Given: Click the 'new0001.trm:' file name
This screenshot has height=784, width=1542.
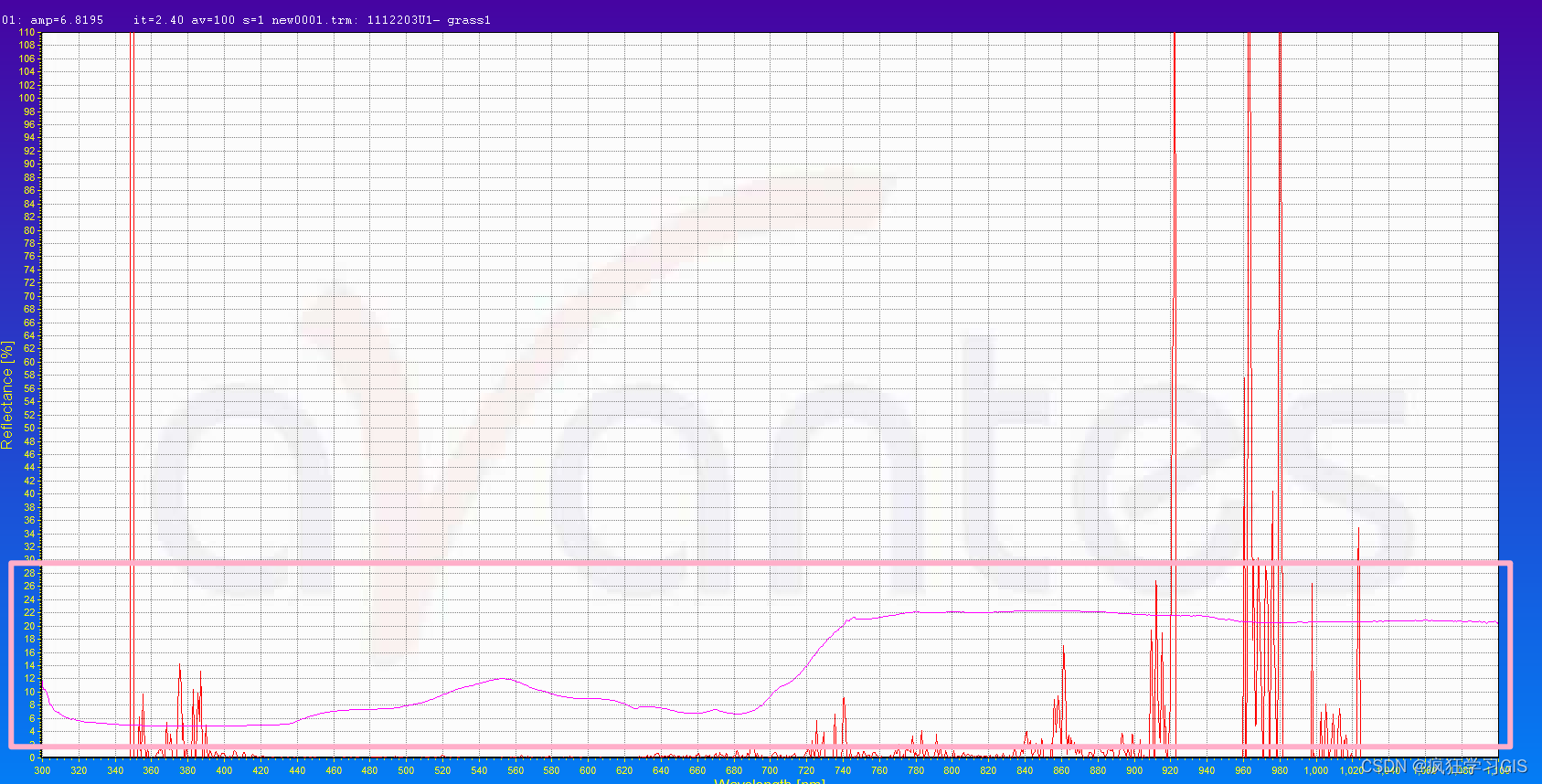Looking at the screenshot, I should (315, 20).
